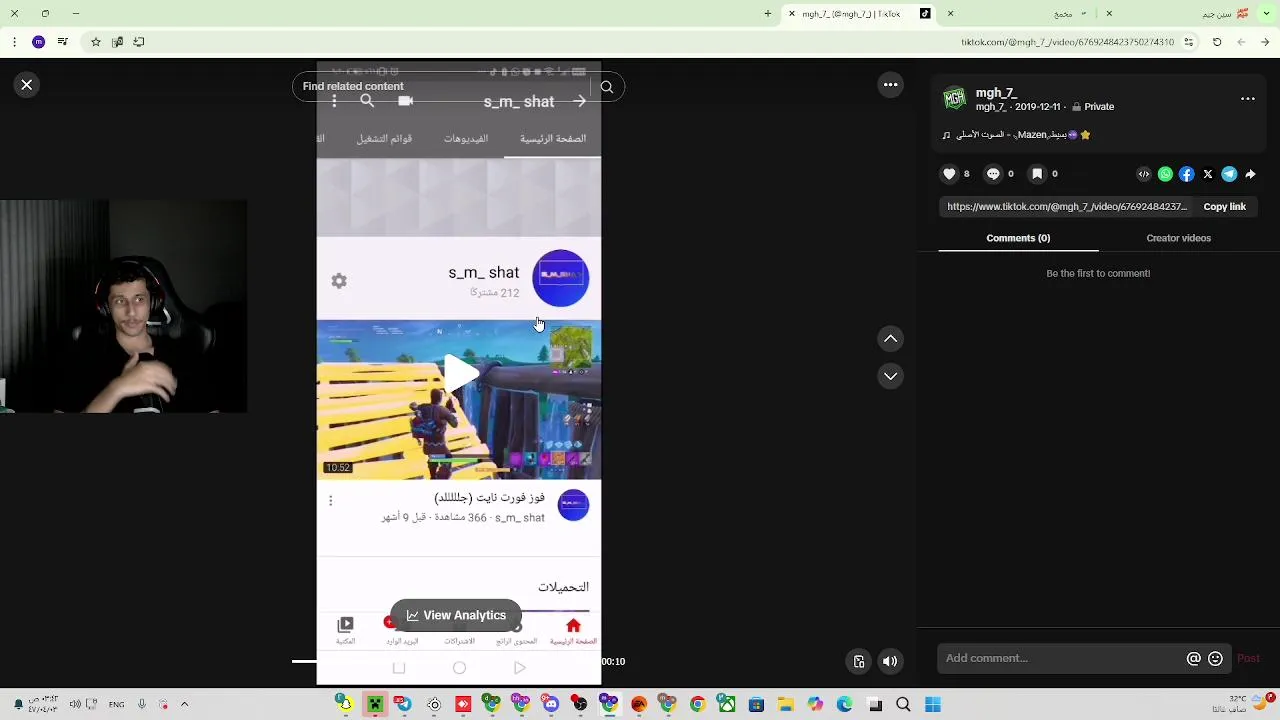Open Discord from the taskbar

coord(550,705)
